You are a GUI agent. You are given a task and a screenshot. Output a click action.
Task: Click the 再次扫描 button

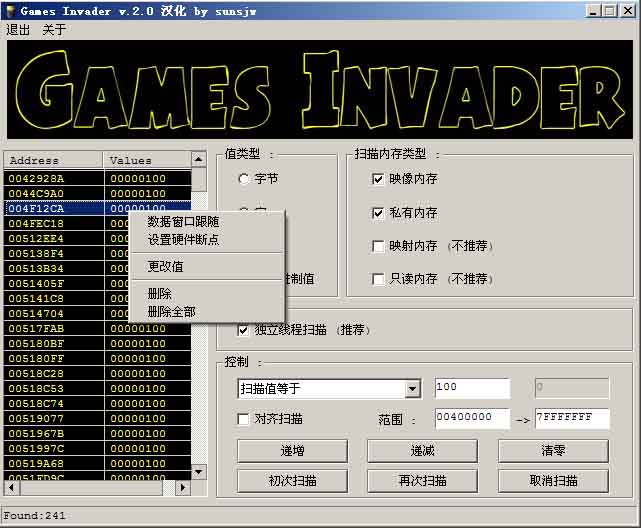click(423, 481)
